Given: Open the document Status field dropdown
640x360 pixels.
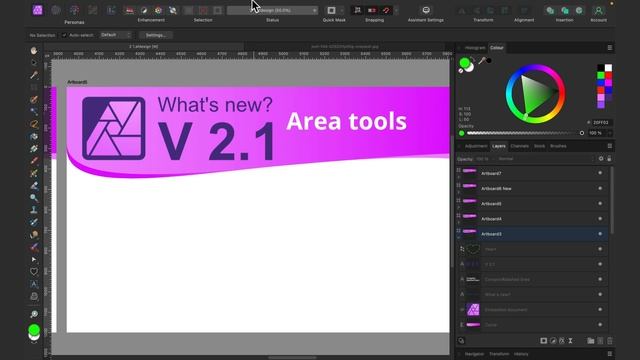Looking at the screenshot, I should click(272, 10).
